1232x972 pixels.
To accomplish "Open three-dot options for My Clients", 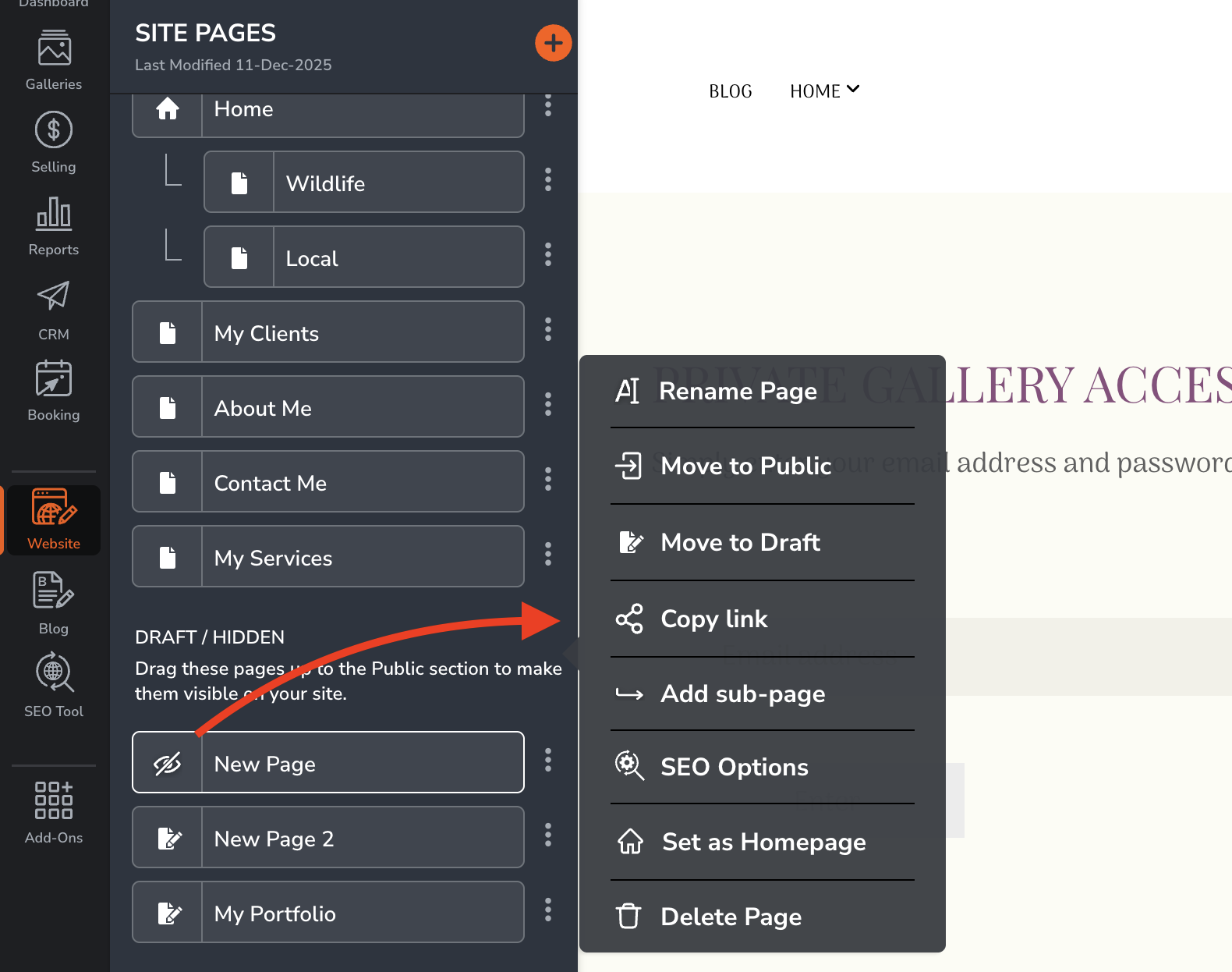I will 548,330.
